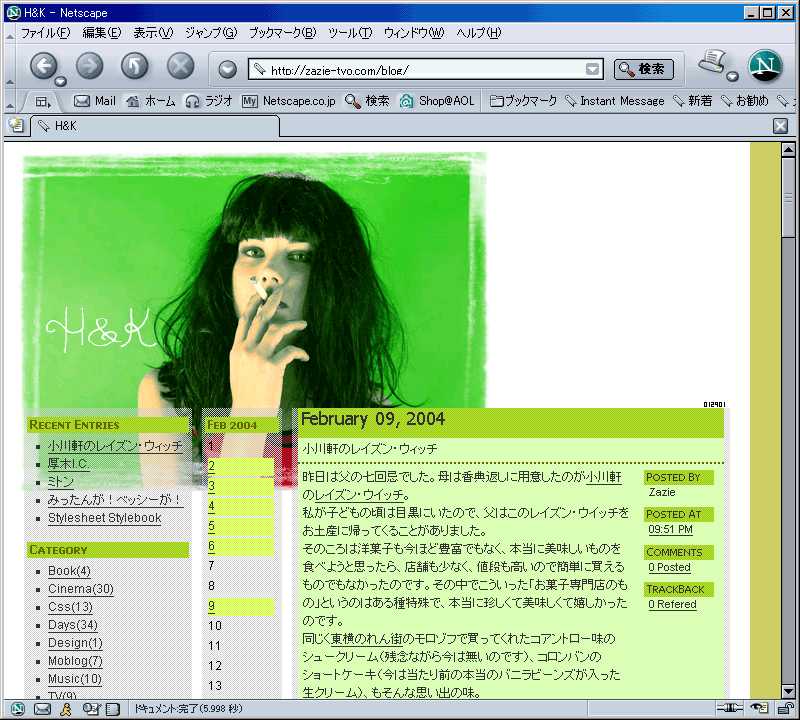Click the Navigator icon in status bar
Screen dimensions: 800x720
[x=18, y=709]
